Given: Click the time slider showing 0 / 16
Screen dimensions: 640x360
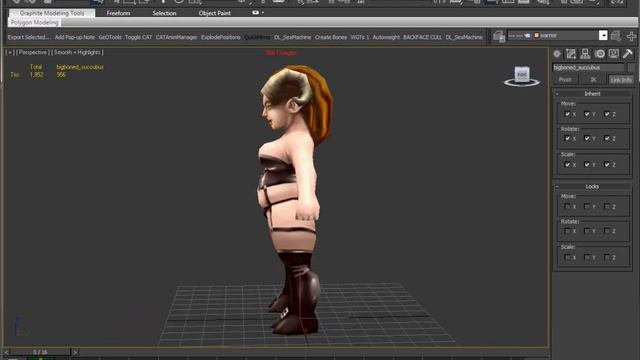Looking at the screenshot, I should point(40,352).
